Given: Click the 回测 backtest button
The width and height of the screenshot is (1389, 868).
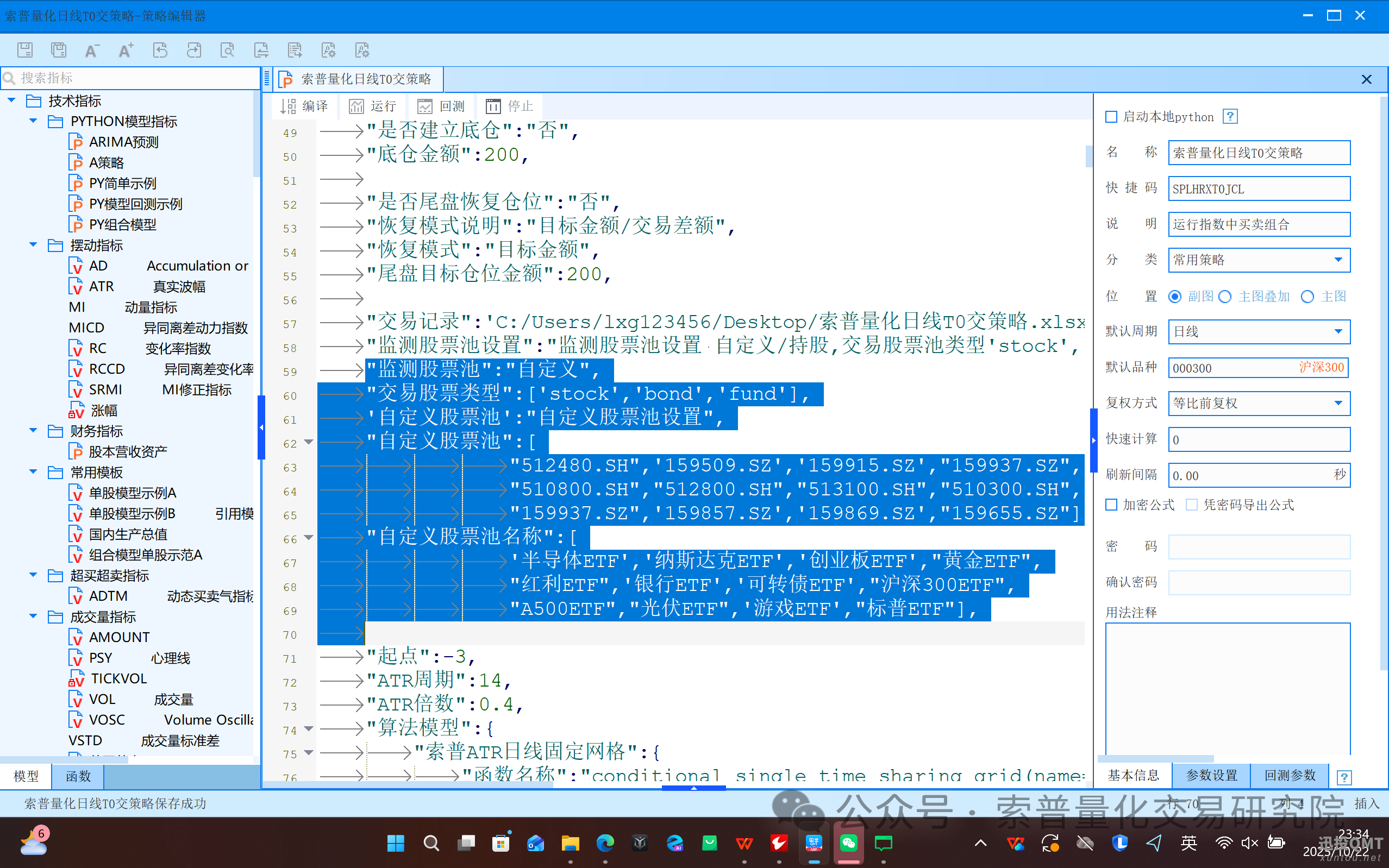Looking at the screenshot, I should 441,106.
